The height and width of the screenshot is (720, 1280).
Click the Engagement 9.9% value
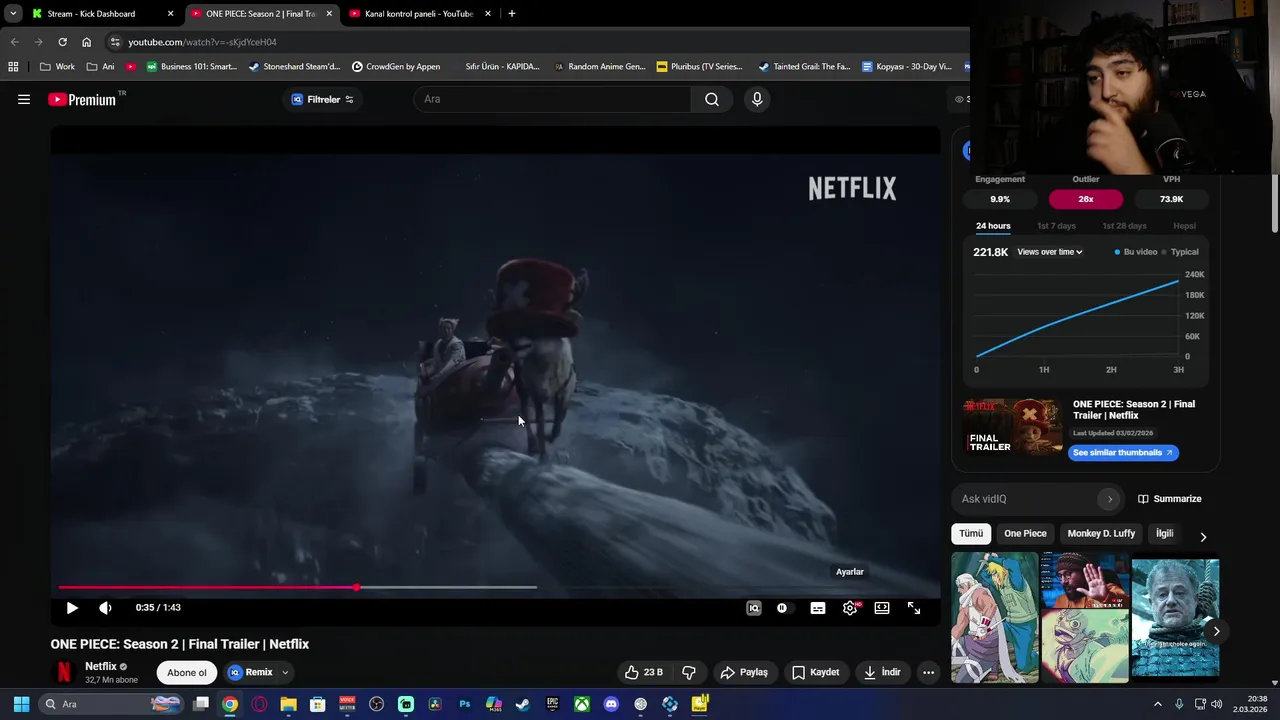click(1000, 199)
